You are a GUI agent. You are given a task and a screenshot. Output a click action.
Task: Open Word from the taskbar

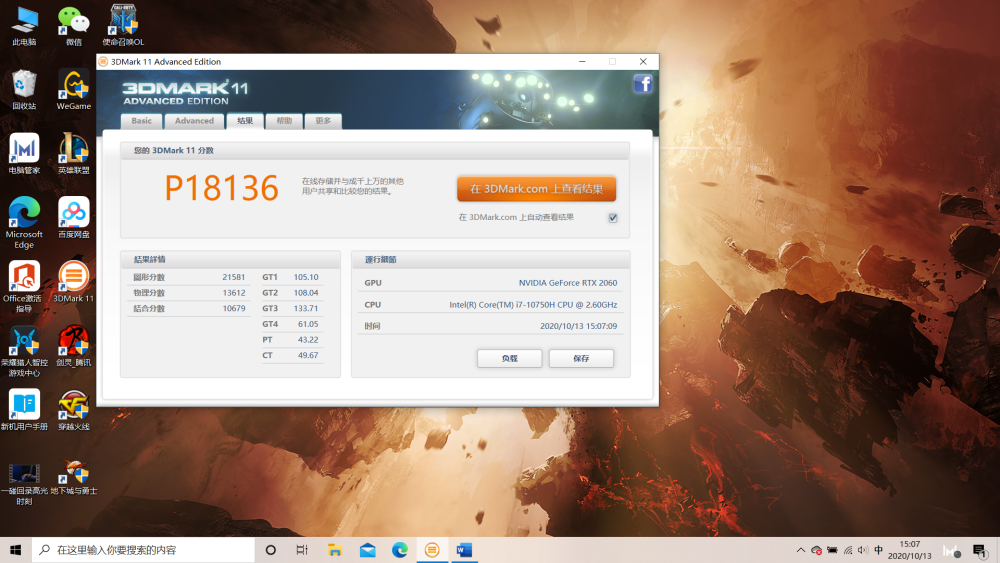coord(464,550)
